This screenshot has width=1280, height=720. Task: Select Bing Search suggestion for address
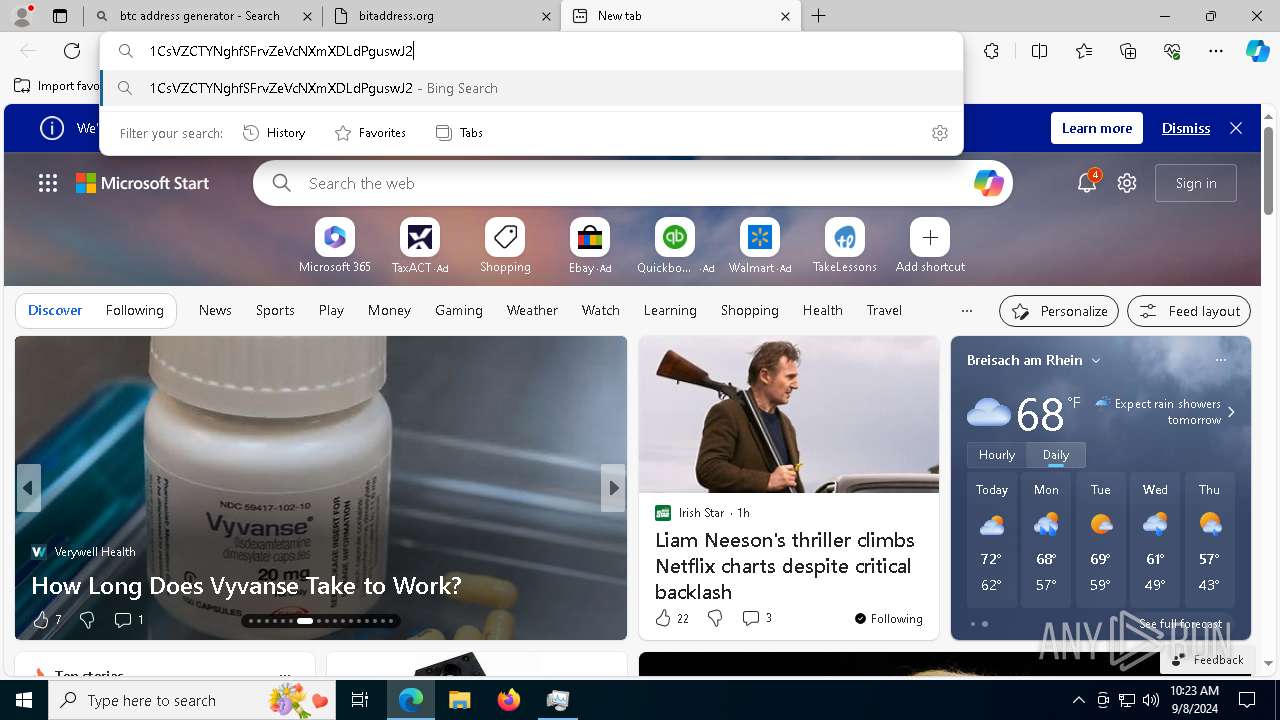coord(532,88)
